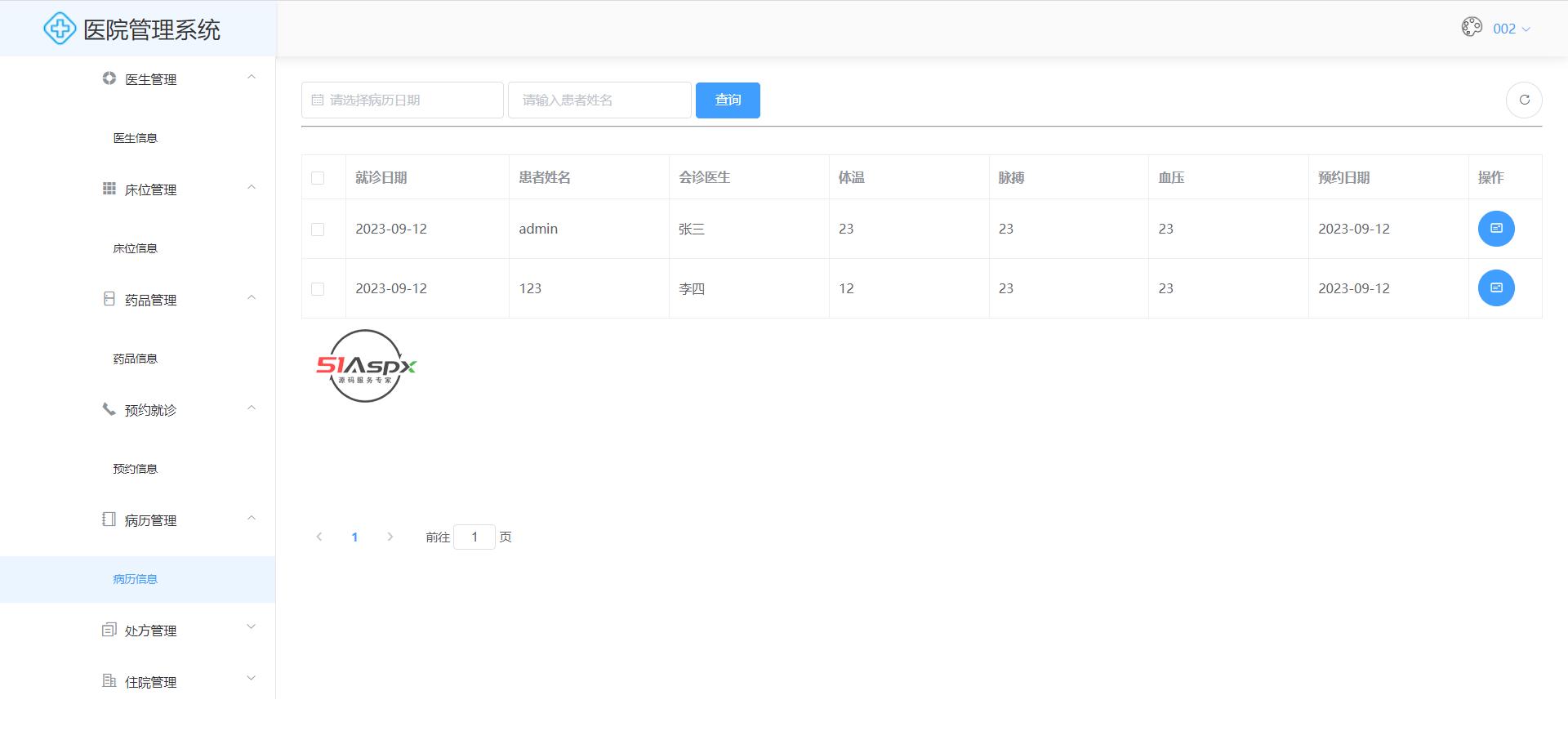The width and height of the screenshot is (1568, 731).
Task: Click the next page arrow
Action: (390, 537)
